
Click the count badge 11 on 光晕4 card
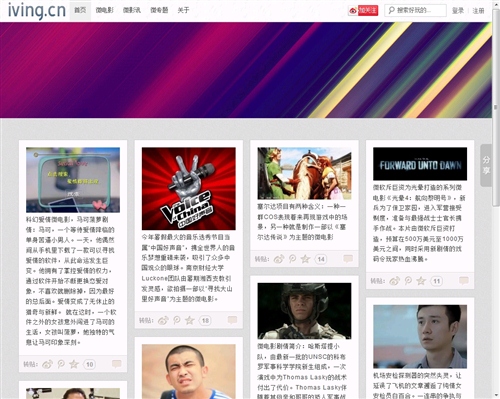[x=436, y=281]
